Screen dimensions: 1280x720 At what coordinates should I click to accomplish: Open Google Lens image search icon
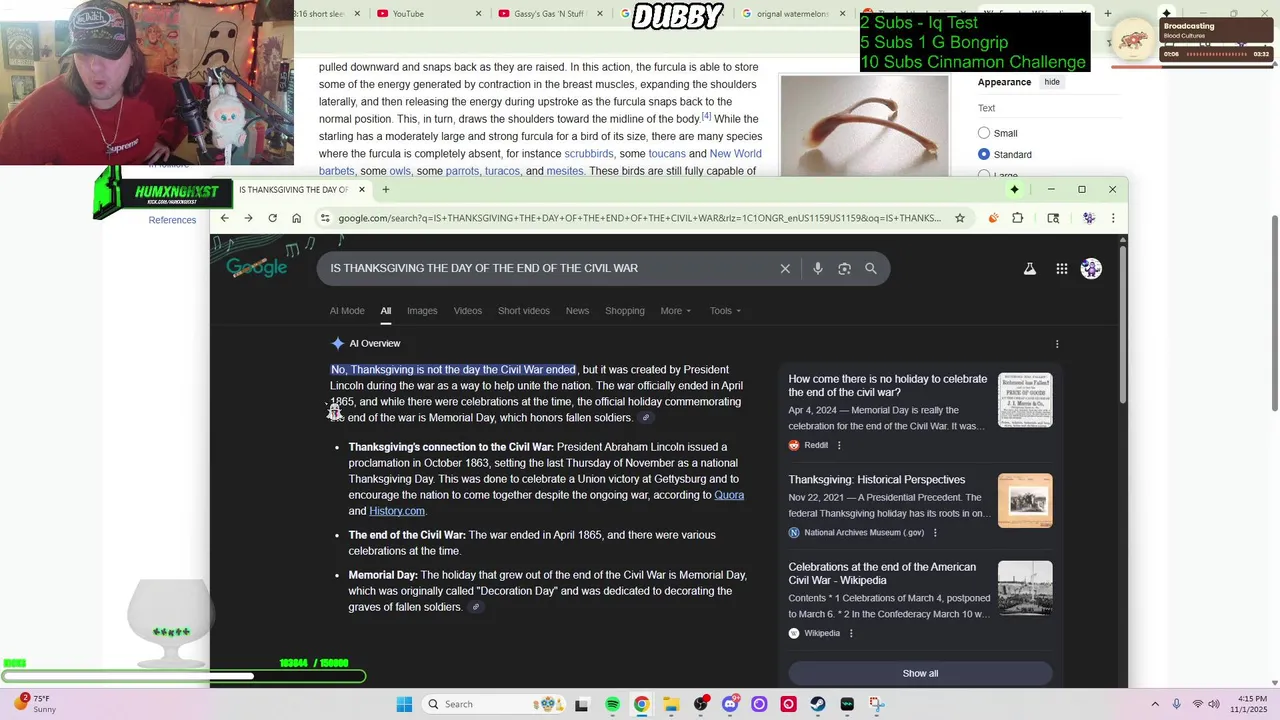click(x=844, y=268)
